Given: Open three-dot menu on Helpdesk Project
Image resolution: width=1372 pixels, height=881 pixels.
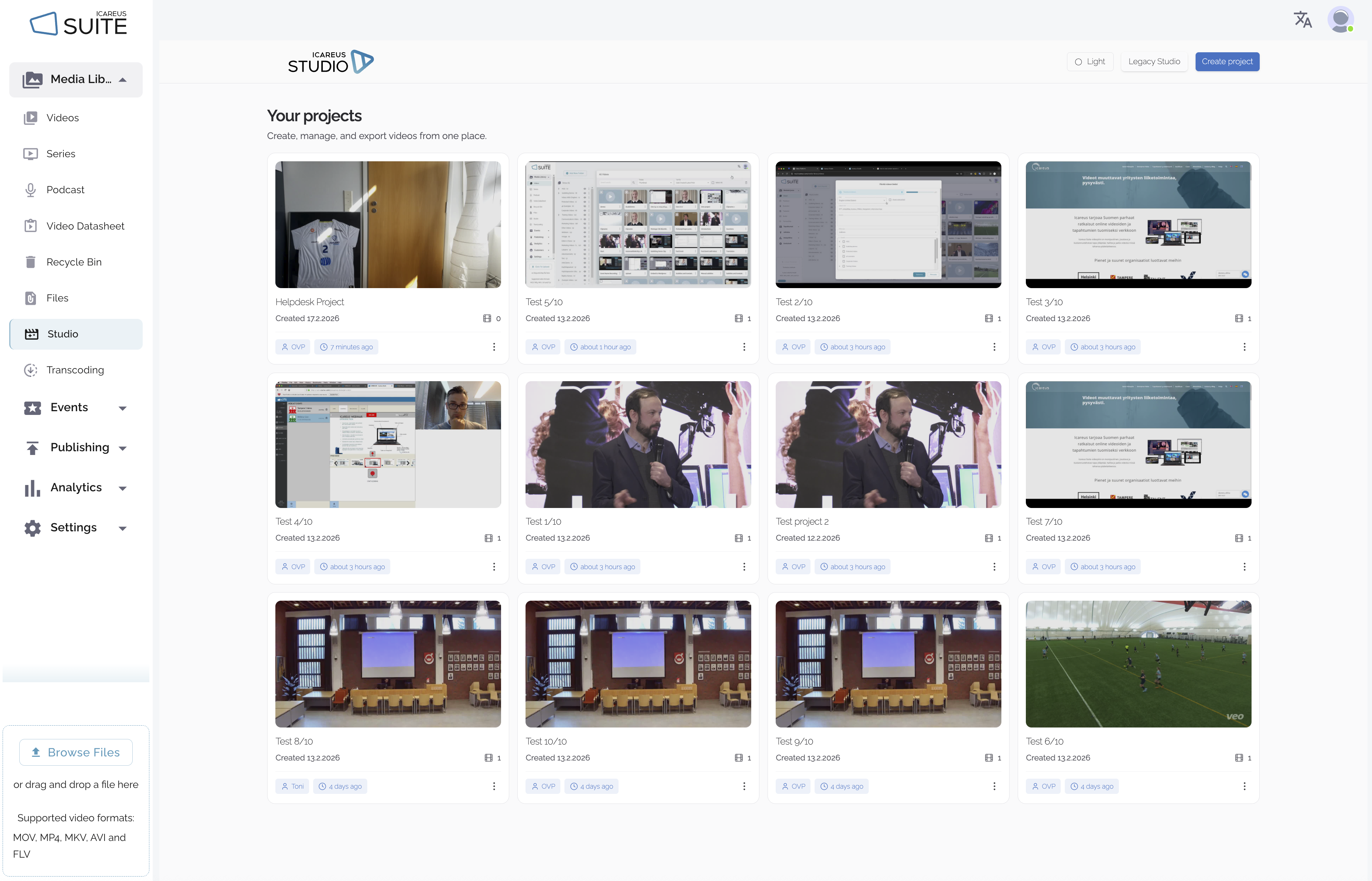Looking at the screenshot, I should tap(494, 347).
